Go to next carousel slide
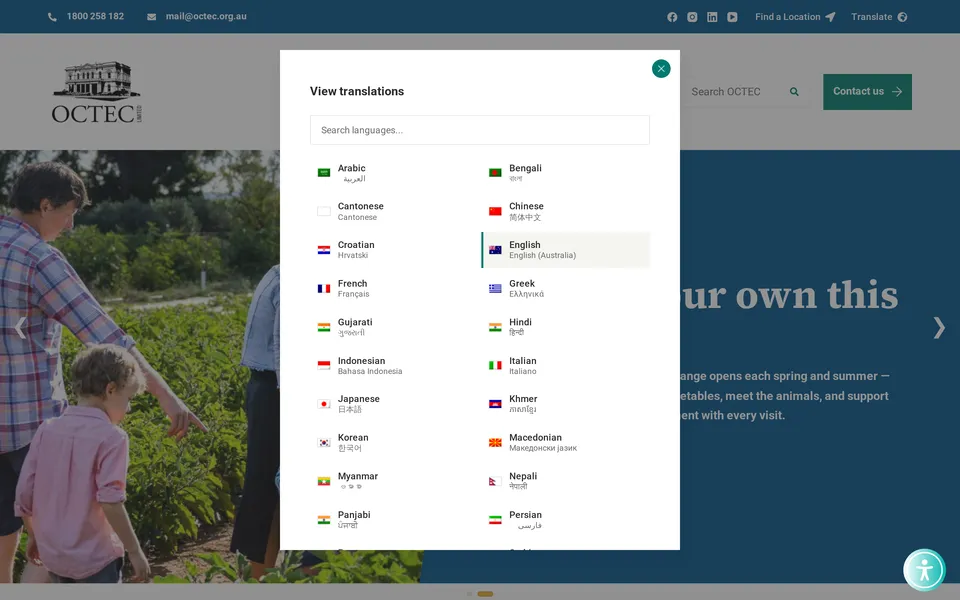Image resolution: width=960 pixels, height=600 pixels. tap(939, 328)
